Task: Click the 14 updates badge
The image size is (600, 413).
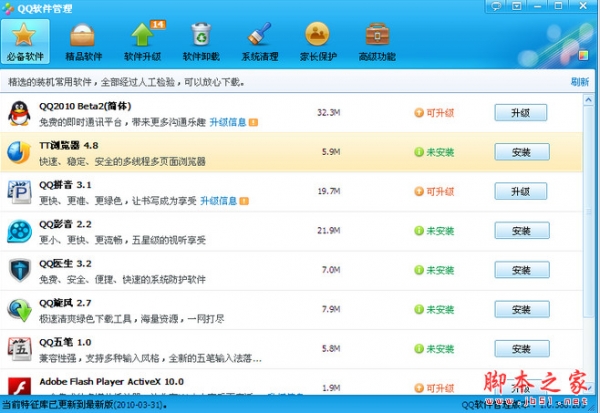Action: pos(158,25)
